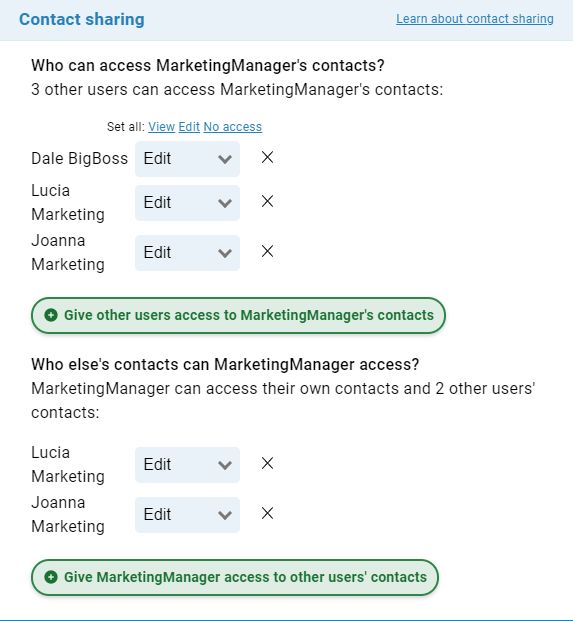
Task: Open Joanna Marketing permission dropdown in first list
Action: point(187,253)
